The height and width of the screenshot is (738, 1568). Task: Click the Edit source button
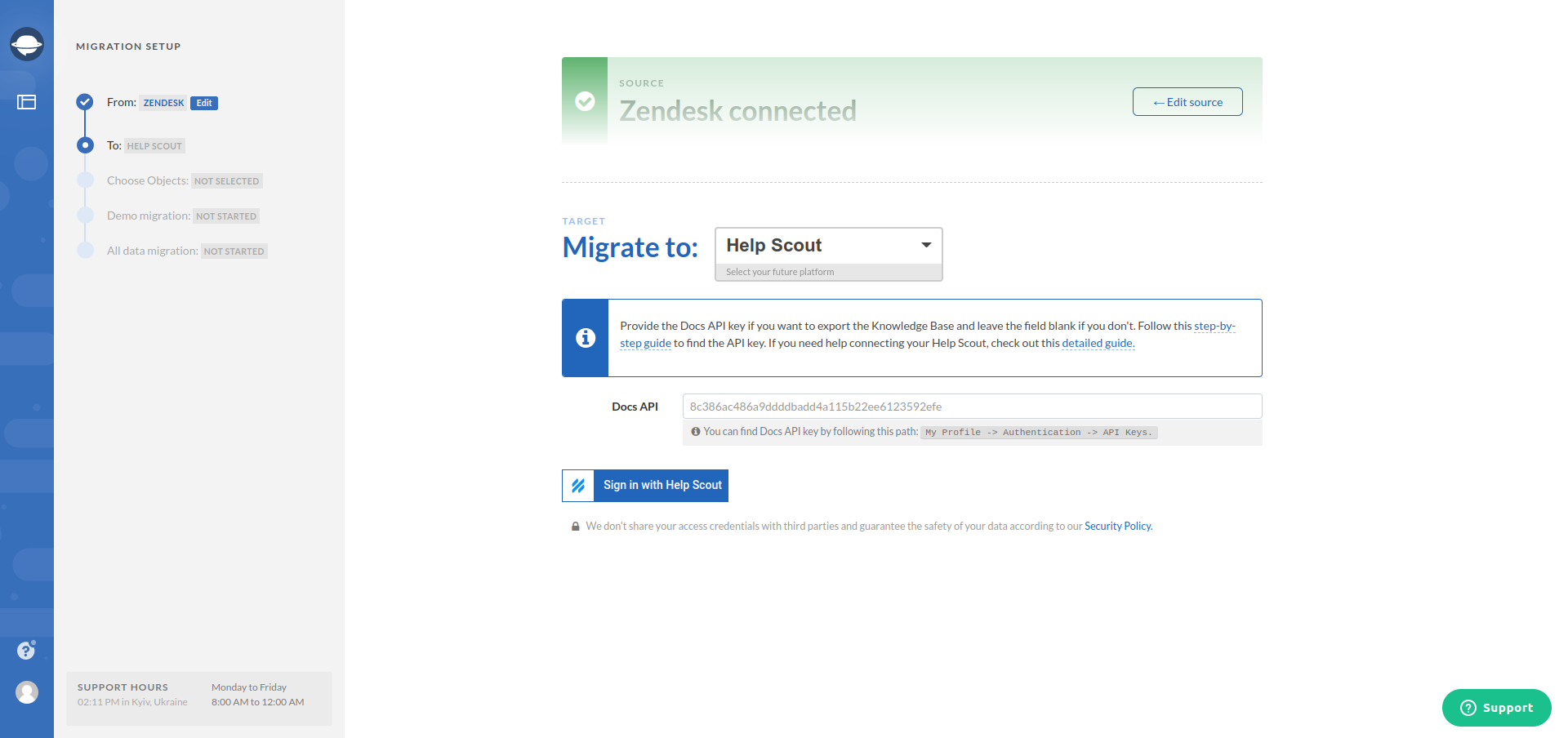(x=1187, y=102)
